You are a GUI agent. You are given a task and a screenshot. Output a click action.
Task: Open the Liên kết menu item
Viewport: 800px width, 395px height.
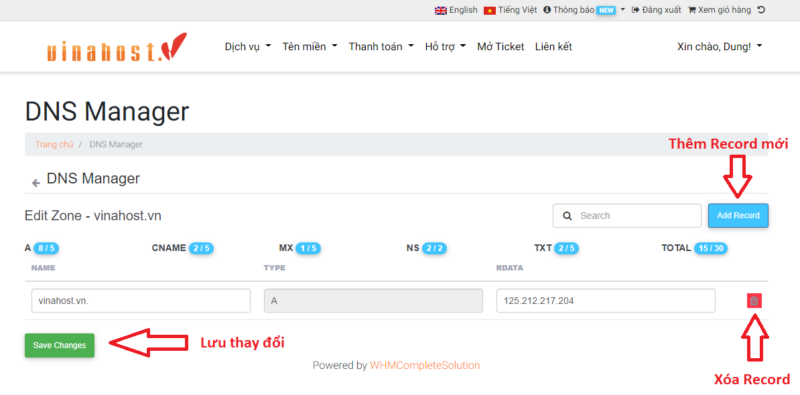tap(554, 46)
